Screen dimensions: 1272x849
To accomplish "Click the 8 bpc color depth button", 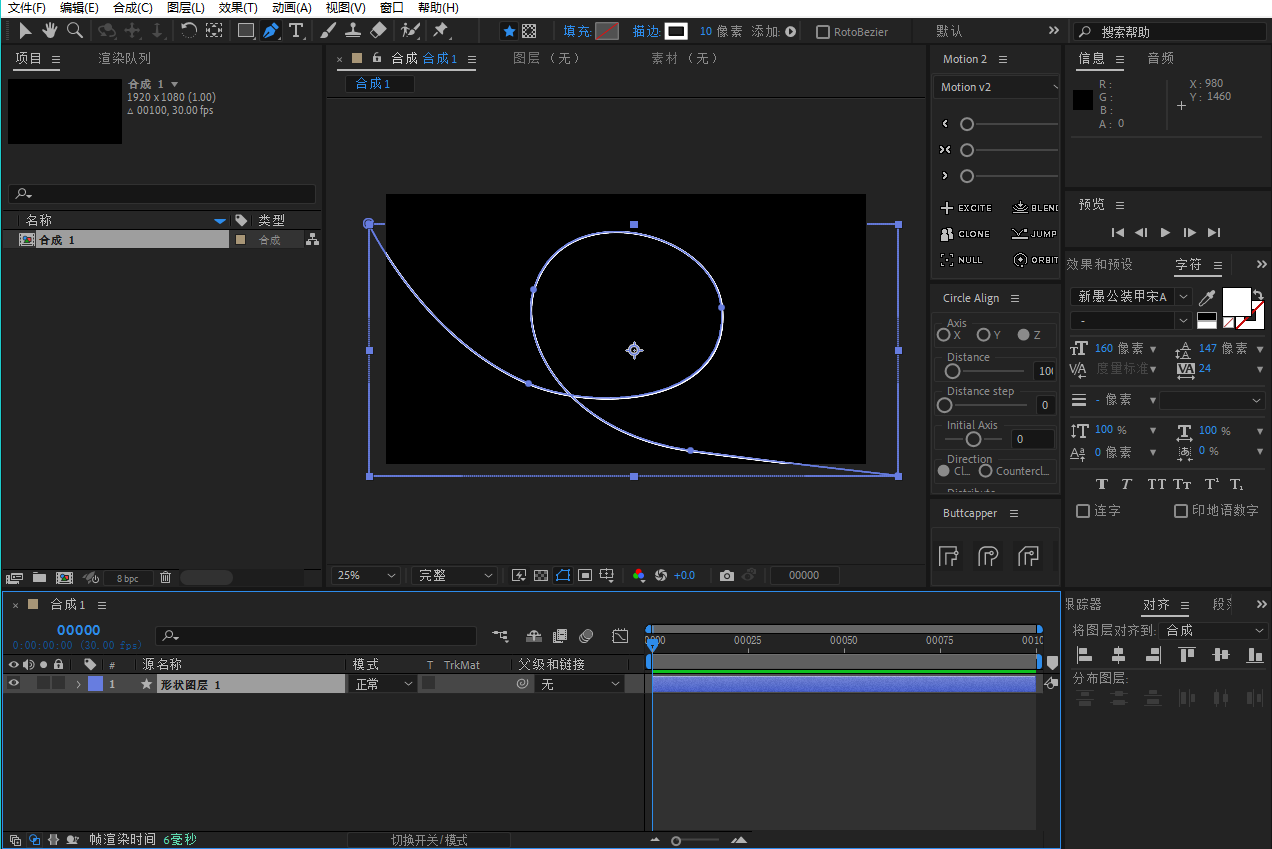I will tap(128, 578).
